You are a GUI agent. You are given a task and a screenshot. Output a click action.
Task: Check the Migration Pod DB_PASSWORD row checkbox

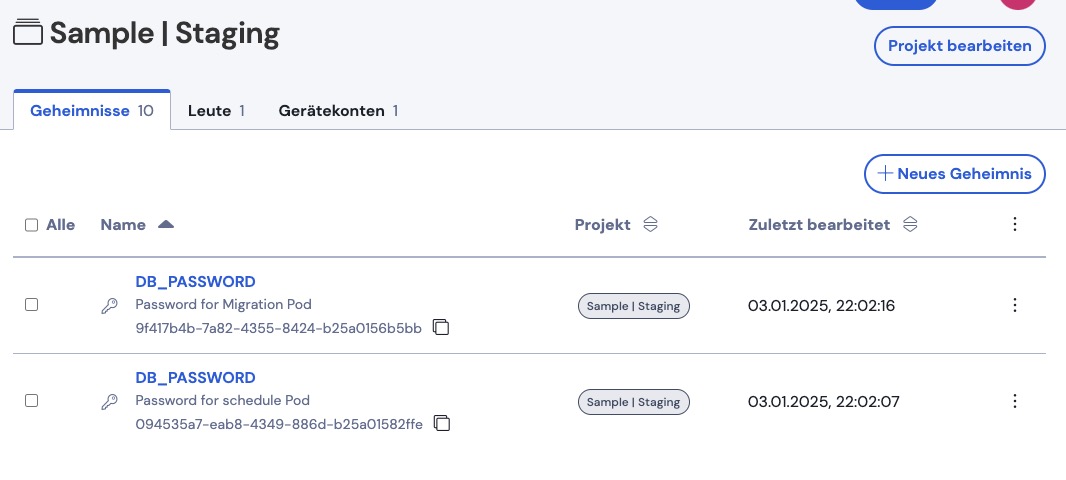tap(31, 305)
